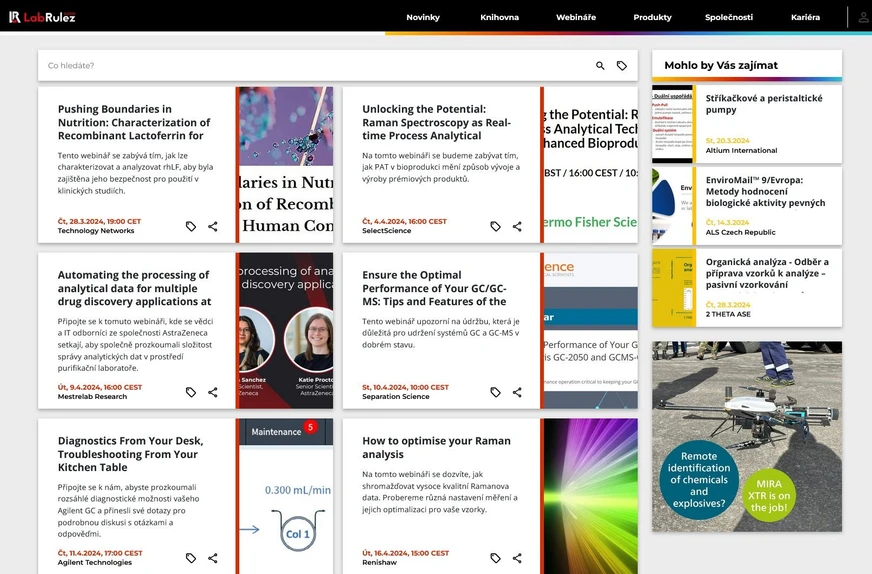This screenshot has width=872, height=574.
Task: Click tag icon on Mestrelab Research card
Action: (x=191, y=393)
